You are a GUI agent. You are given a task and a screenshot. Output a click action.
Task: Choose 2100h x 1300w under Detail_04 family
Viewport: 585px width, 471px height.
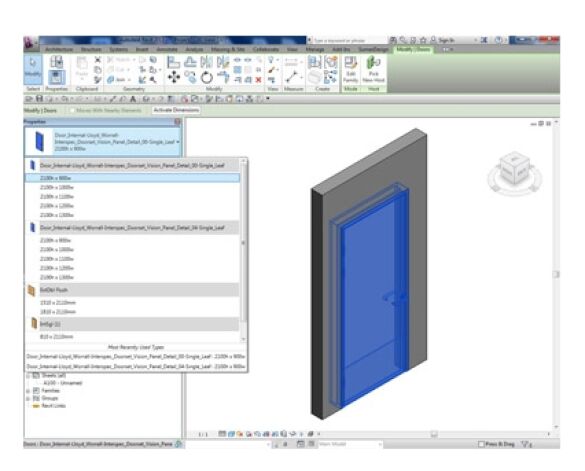(x=132, y=277)
